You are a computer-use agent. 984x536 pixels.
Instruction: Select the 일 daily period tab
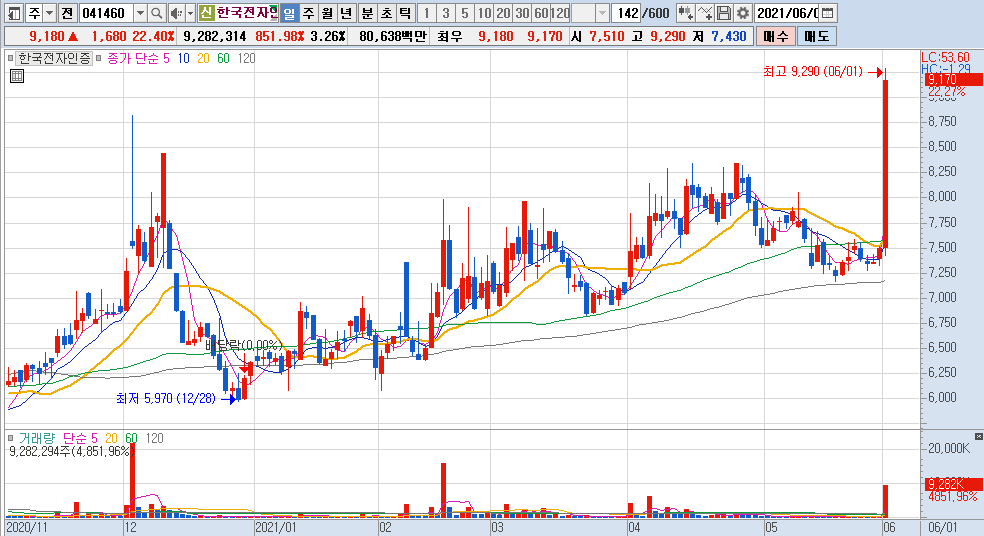click(x=289, y=13)
